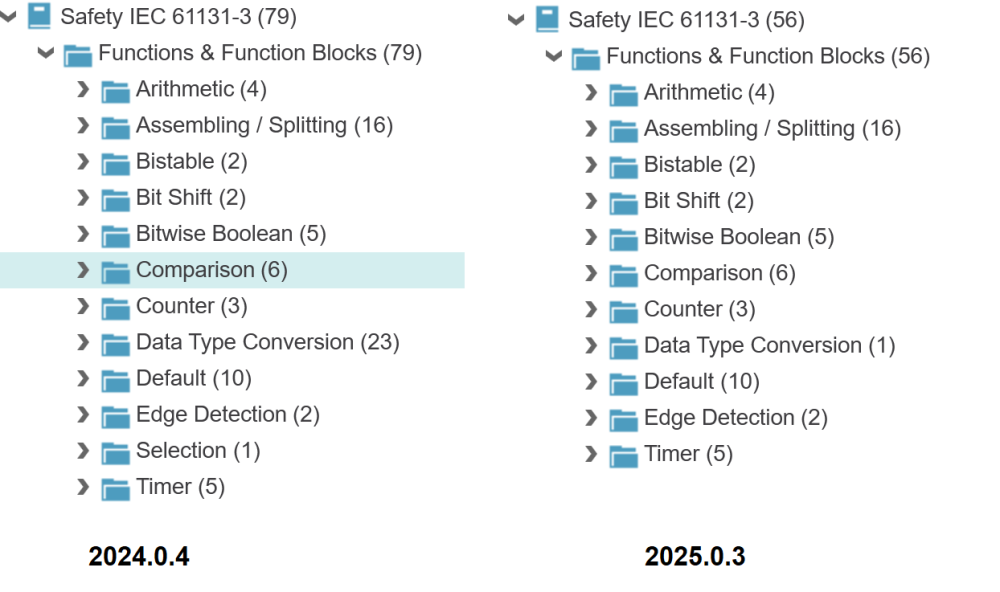Image resolution: width=1000 pixels, height=592 pixels.
Task: Click the book icon beside the 56-item Safety library
Action: coord(547,19)
